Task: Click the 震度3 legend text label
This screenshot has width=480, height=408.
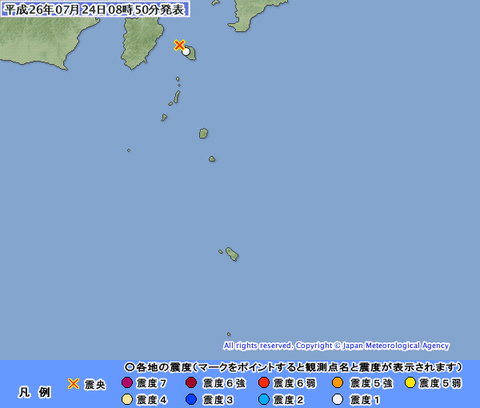Action: (x=218, y=400)
